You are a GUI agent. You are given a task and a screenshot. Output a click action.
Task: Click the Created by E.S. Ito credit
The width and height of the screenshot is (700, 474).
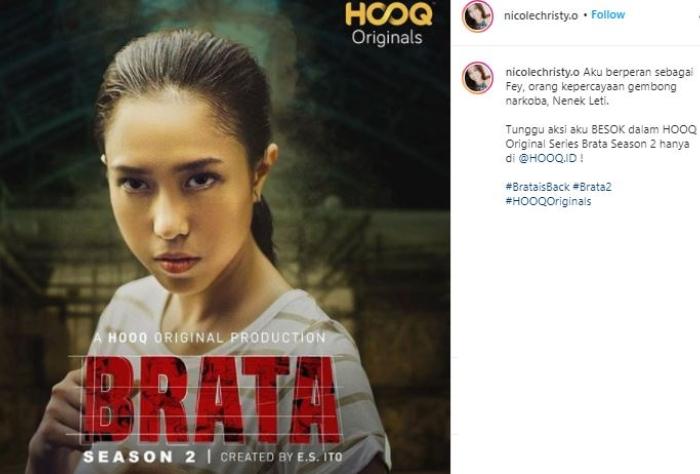(x=282, y=457)
